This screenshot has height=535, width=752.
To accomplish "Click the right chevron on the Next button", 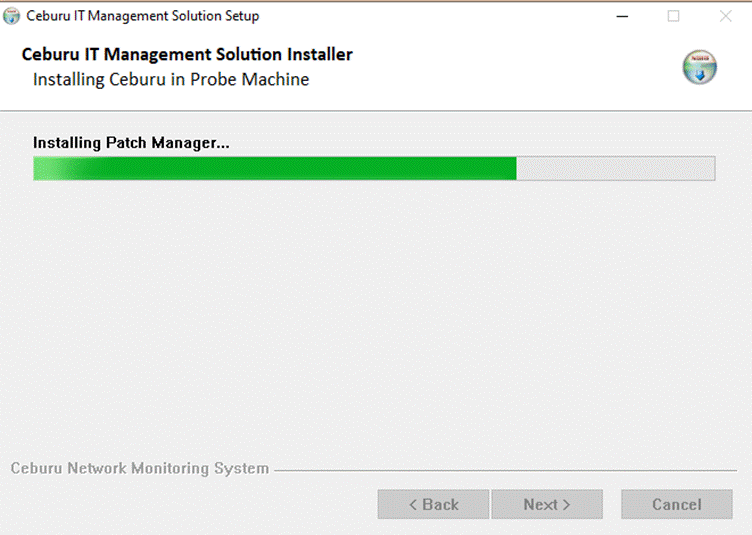I will click(566, 504).
